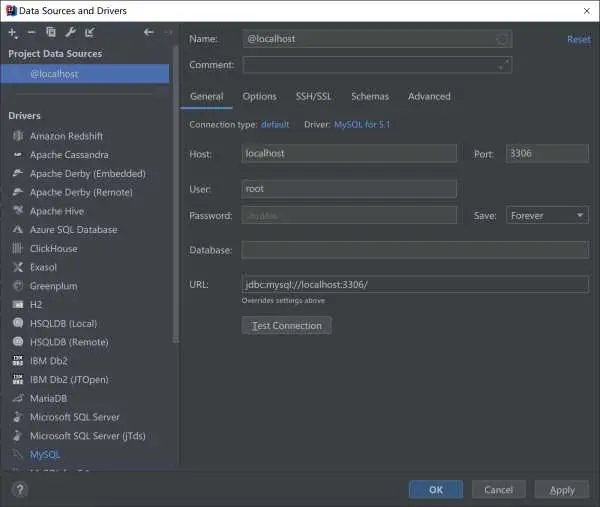Select Apache Derby (Remote) driver
Image resolution: width=600 pixels, height=507 pixels.
click(x=81, y=192)
